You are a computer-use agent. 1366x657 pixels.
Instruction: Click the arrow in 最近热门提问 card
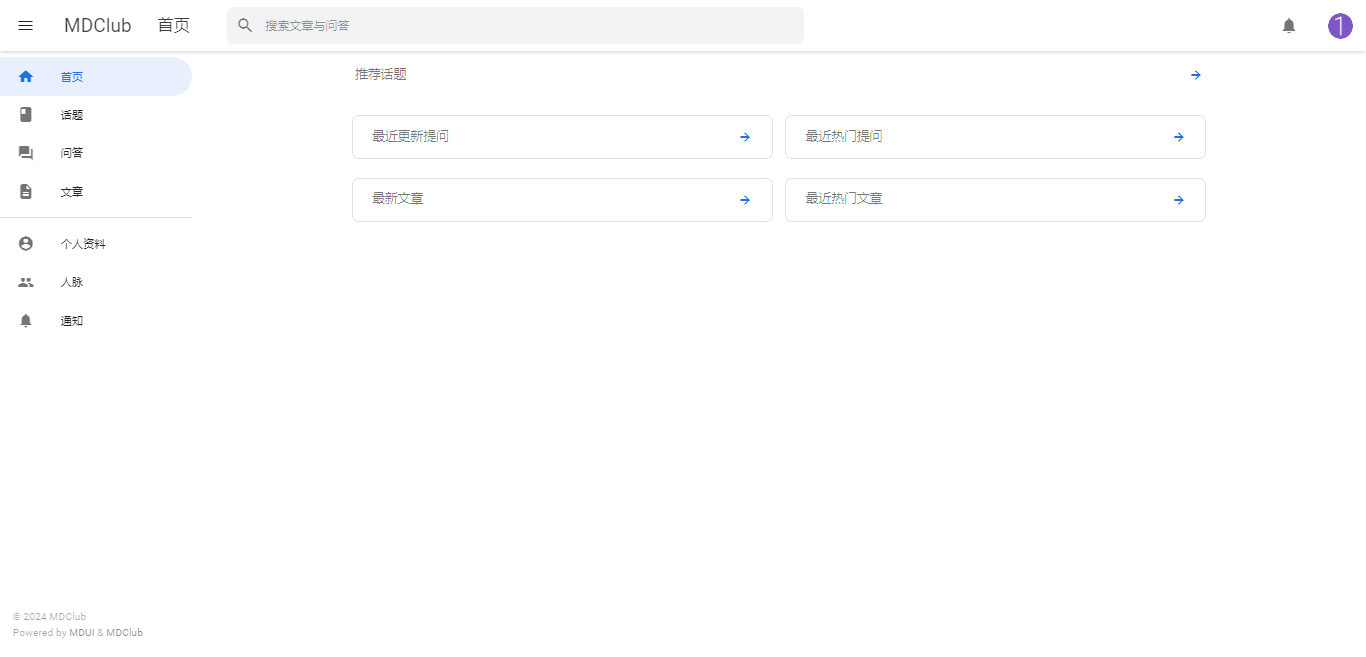point(1179,137)
